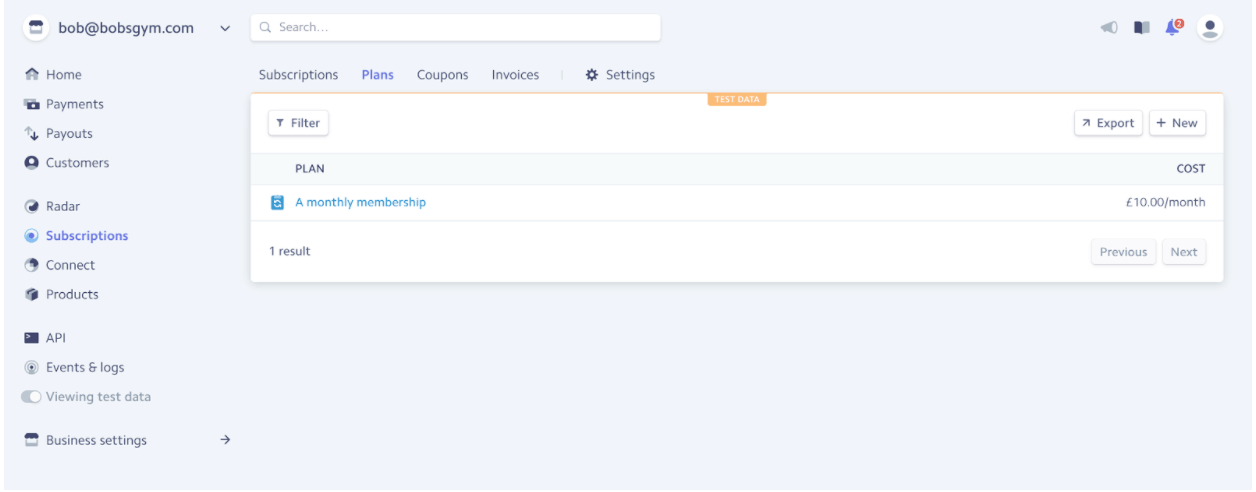The width and height of the screenshot is (1256, 492).
Task: Click the Export button
Action: click(x=1108, y=123)
